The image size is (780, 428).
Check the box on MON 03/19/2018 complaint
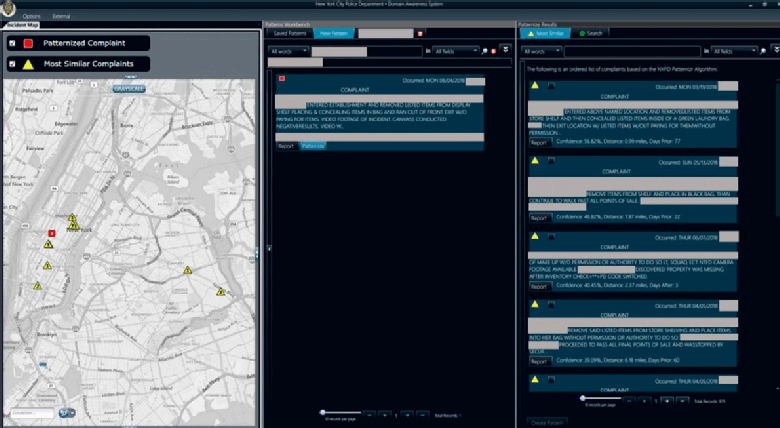point(551,86)
